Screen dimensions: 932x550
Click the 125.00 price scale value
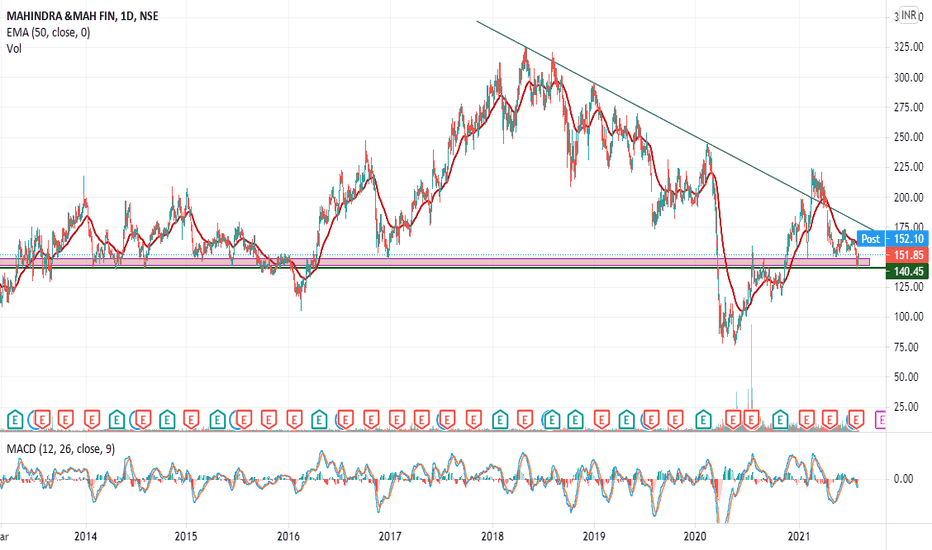pyautogui.click(x=909, y=287)
